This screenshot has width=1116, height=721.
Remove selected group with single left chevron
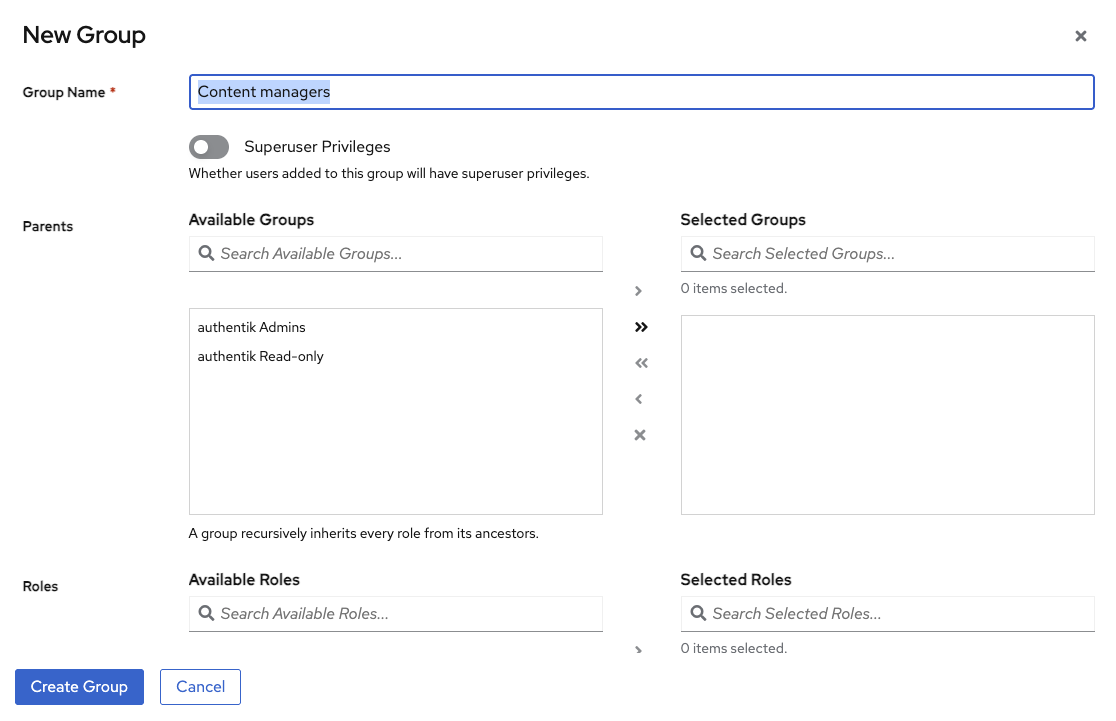[639, 399]
